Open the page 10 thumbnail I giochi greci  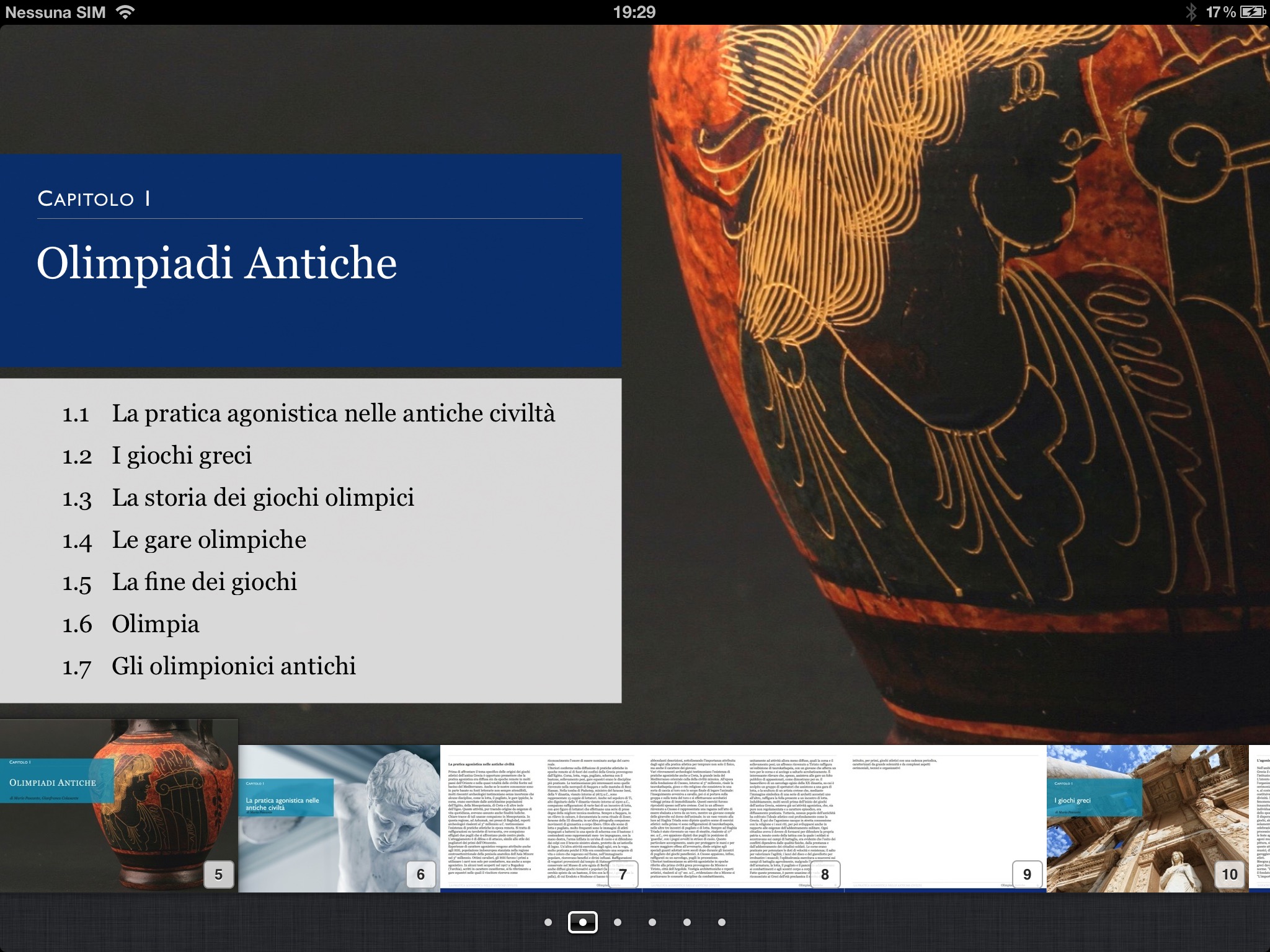click(x=1147, y=819)
